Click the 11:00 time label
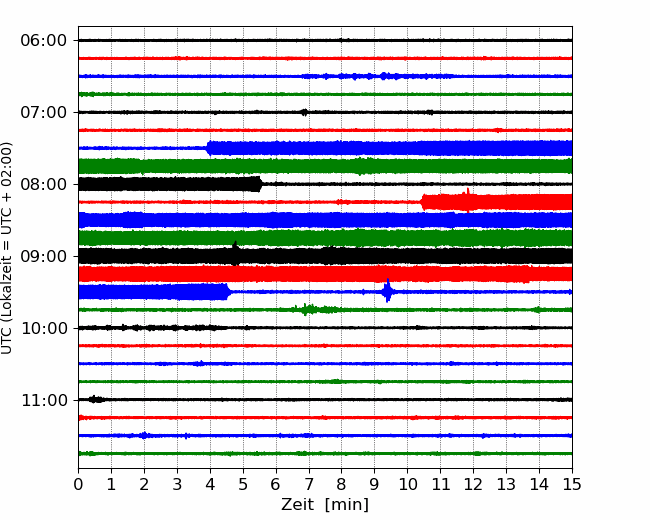The width and height of the screenshot is (650, 520). click(x=44, y=401)
